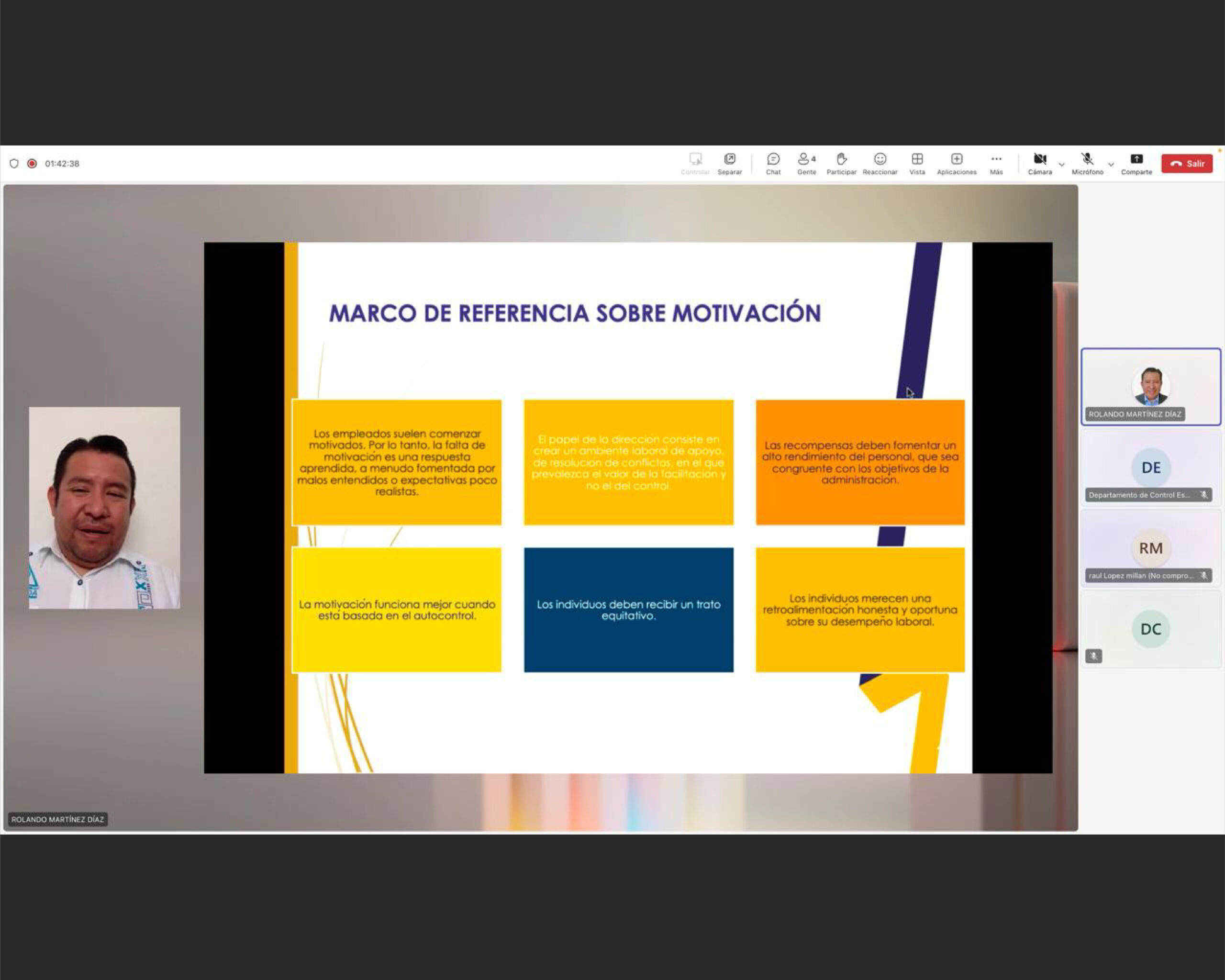This screenshot has height=980, width=1225.
Task: Click ROLANDO MARTÍNEZ DÍAZ label at bottom left
Action: 58,819
